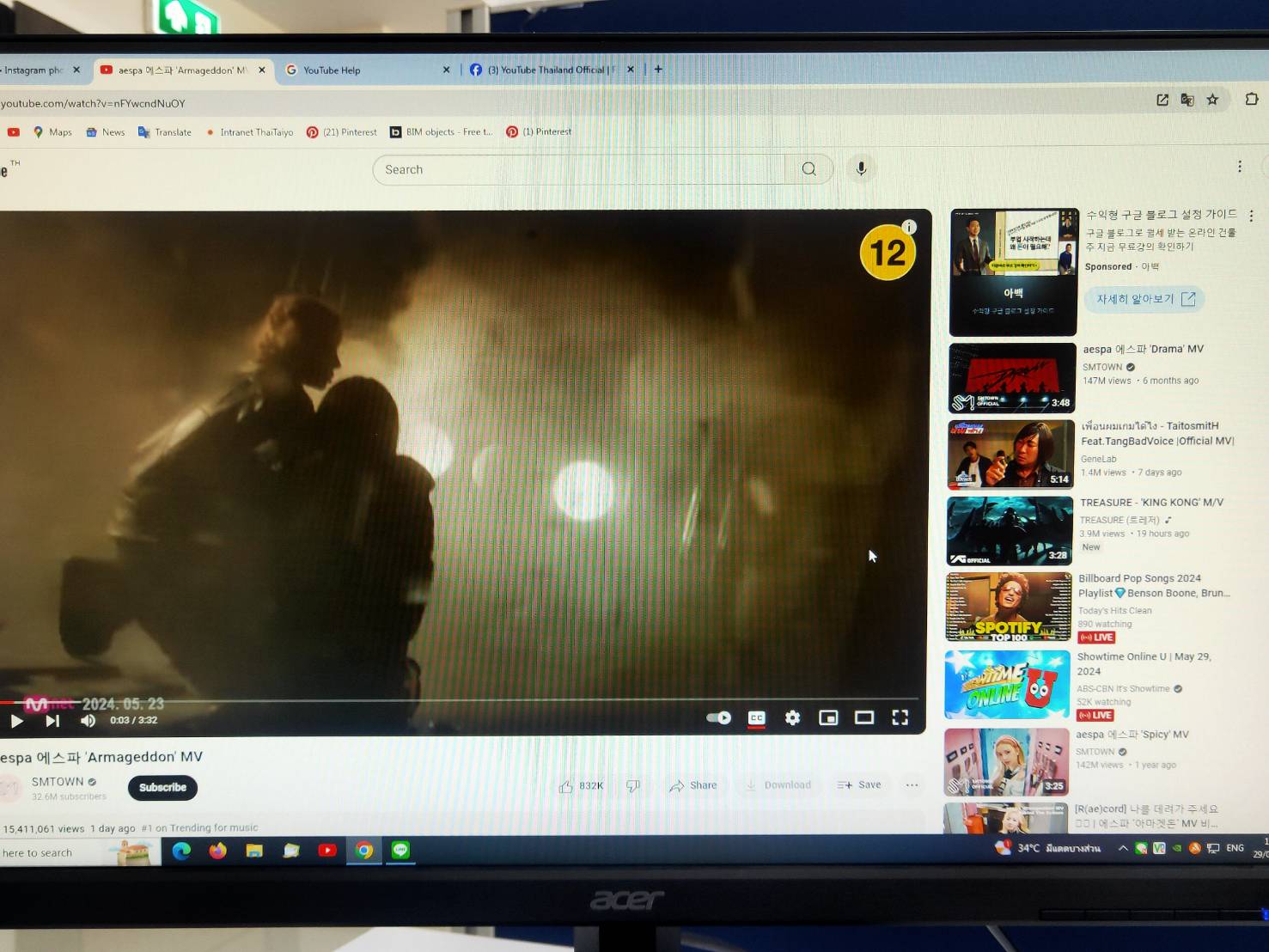Open the SMTOWN channel page
The image size is (1269, 952).
pos(58,782)
